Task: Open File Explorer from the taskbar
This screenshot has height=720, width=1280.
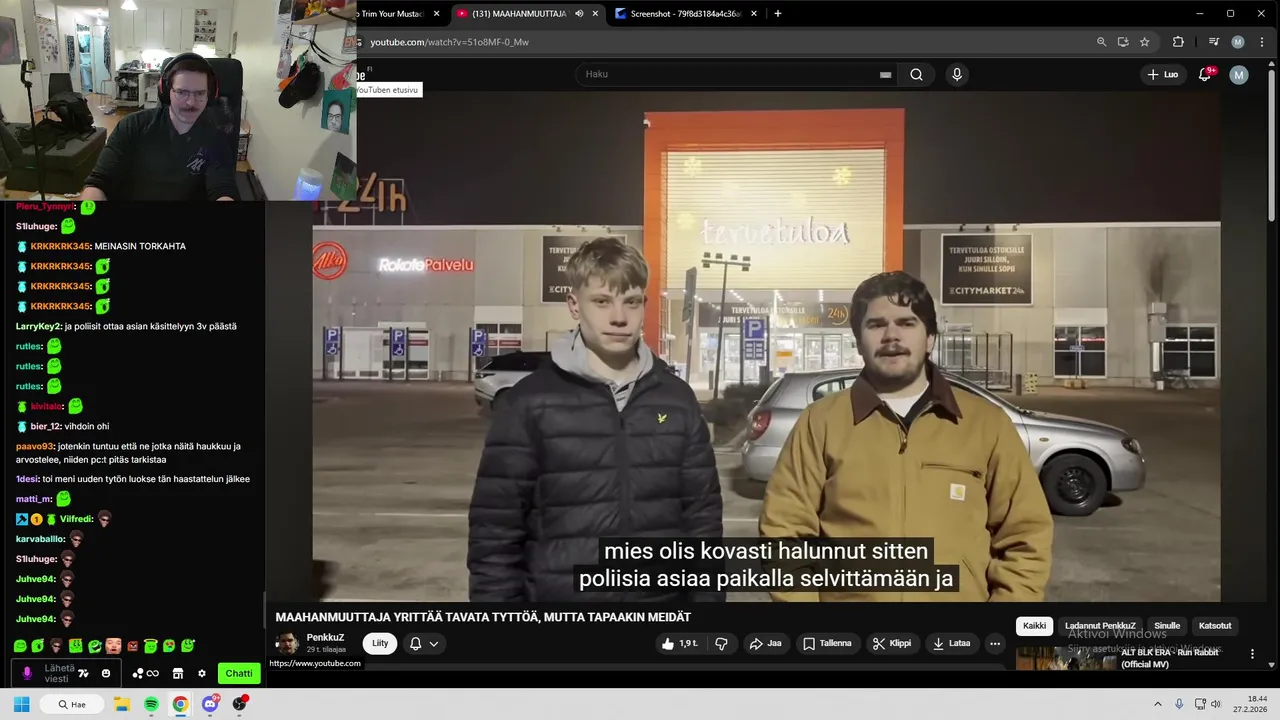Action: click(x=122, y=704)
